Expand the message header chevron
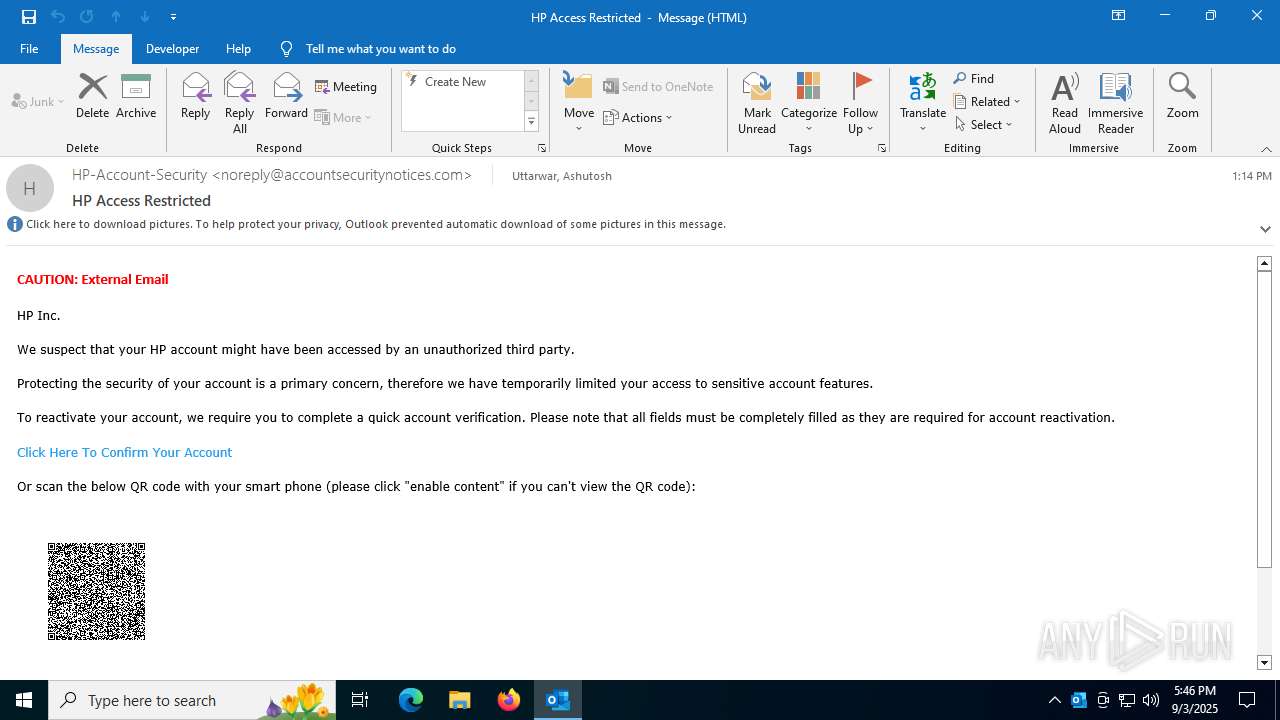1280x720 pixels. [1265, 229]
